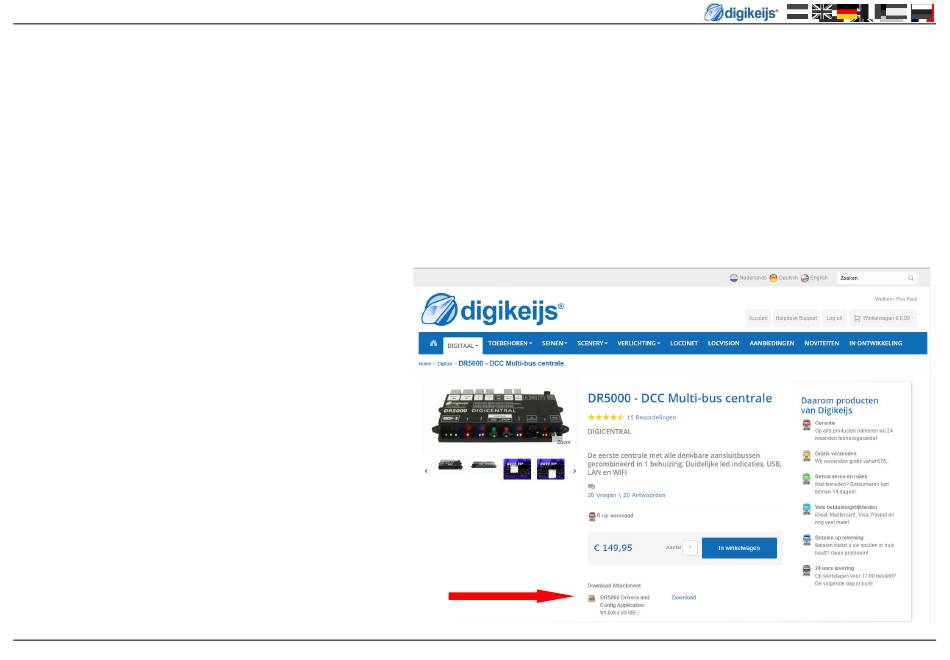Open the Winkelwagen cart dropdown
Image resolution: width=950 pixels, height=660 pixels.
pos(883,318)
